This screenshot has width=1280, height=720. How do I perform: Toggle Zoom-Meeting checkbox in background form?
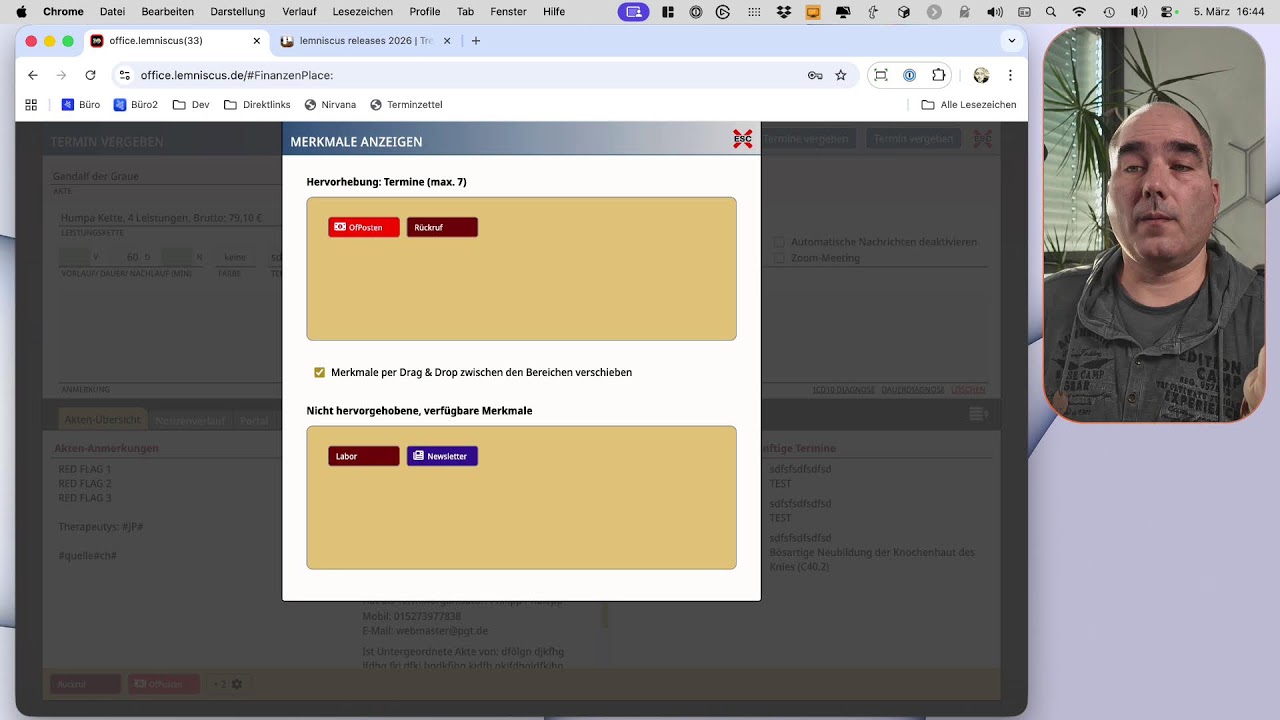(x=779, y=258)
